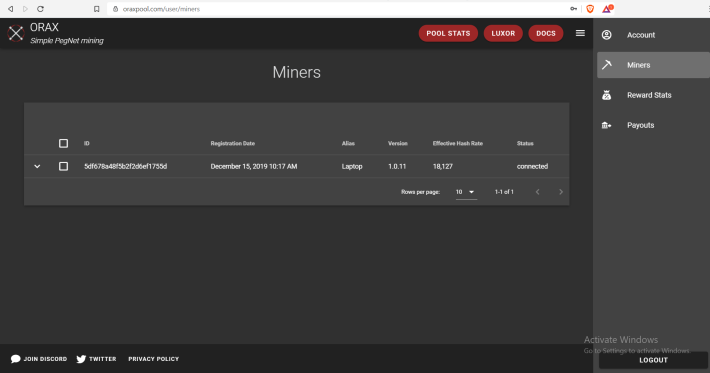Click the LOGOUT button
The width and height of the screenshot is (710, 373).
[x=653, y=360]
